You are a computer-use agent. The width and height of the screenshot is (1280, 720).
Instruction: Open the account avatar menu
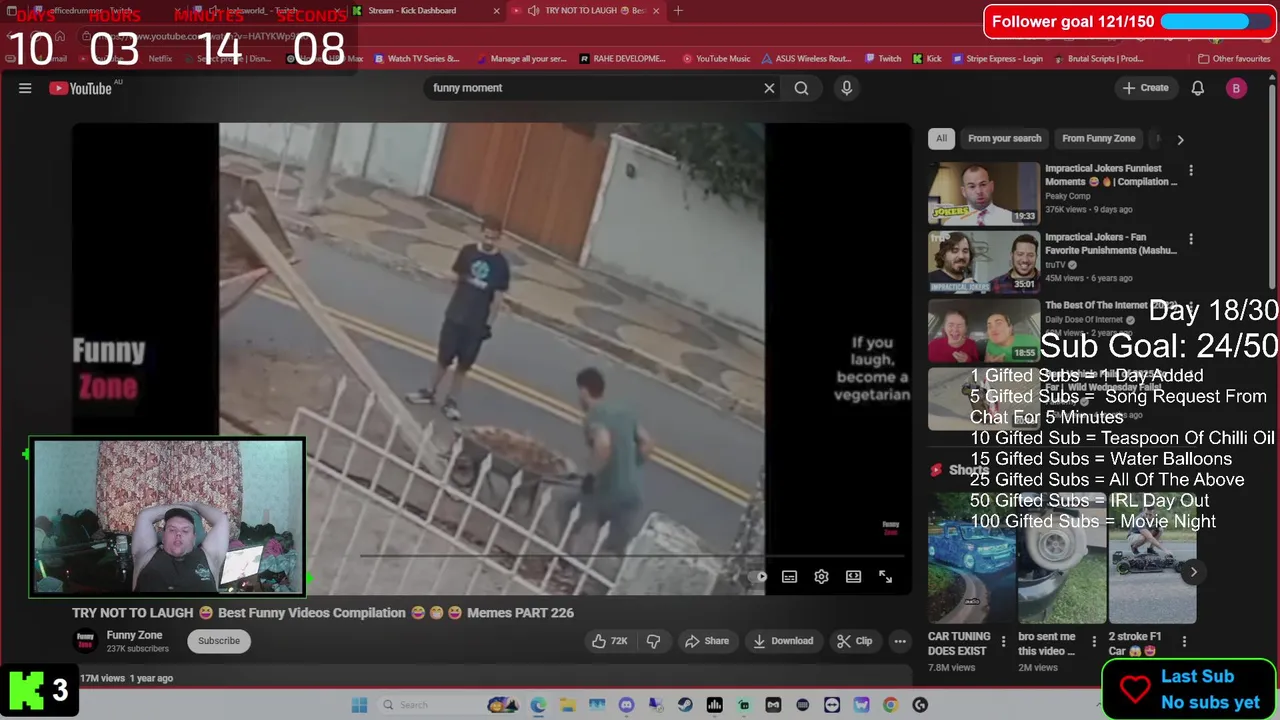(1236, 88)
